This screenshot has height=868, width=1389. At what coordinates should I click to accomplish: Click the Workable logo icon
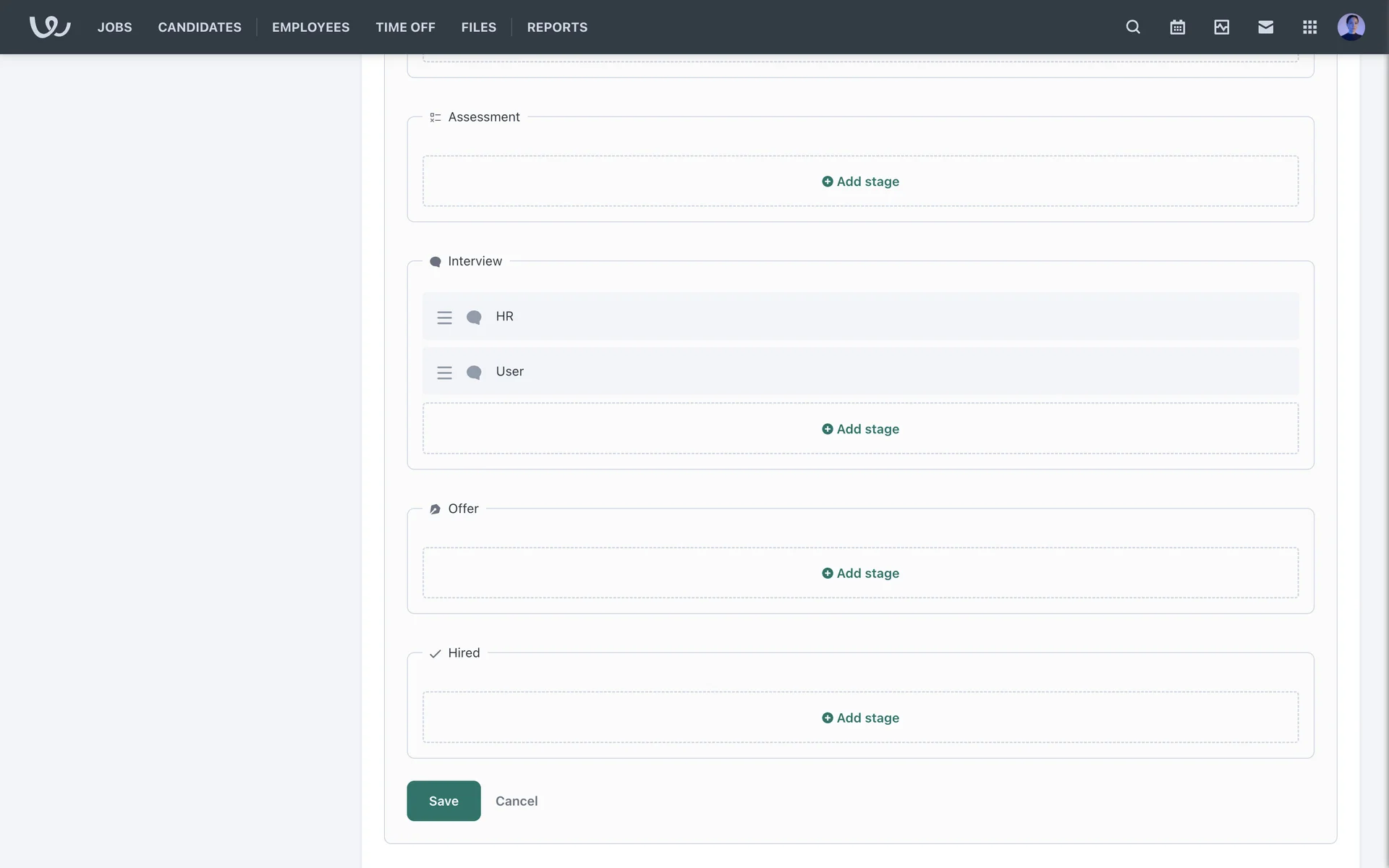click(50, 27)
